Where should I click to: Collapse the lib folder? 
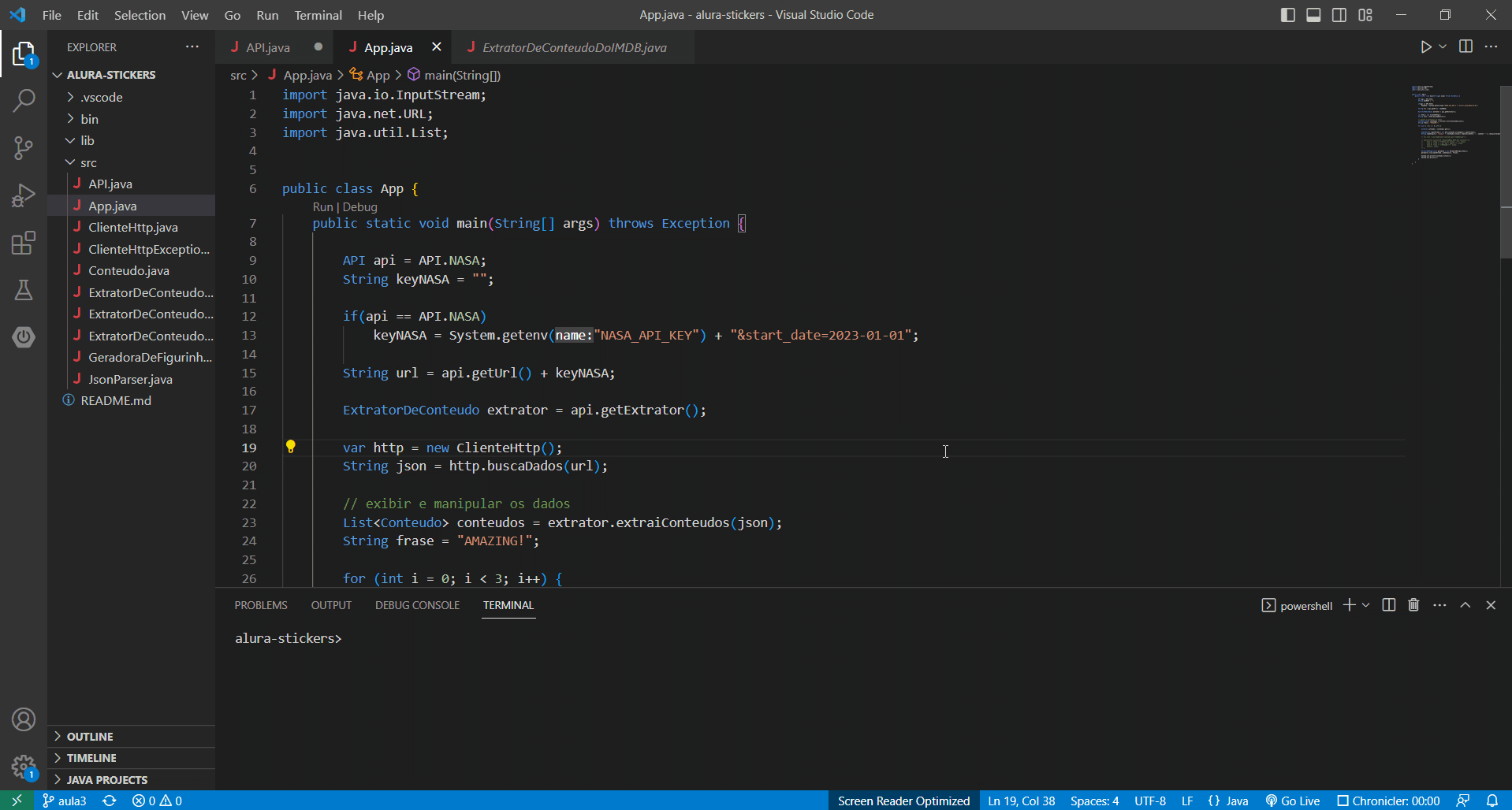coord(131,140)
